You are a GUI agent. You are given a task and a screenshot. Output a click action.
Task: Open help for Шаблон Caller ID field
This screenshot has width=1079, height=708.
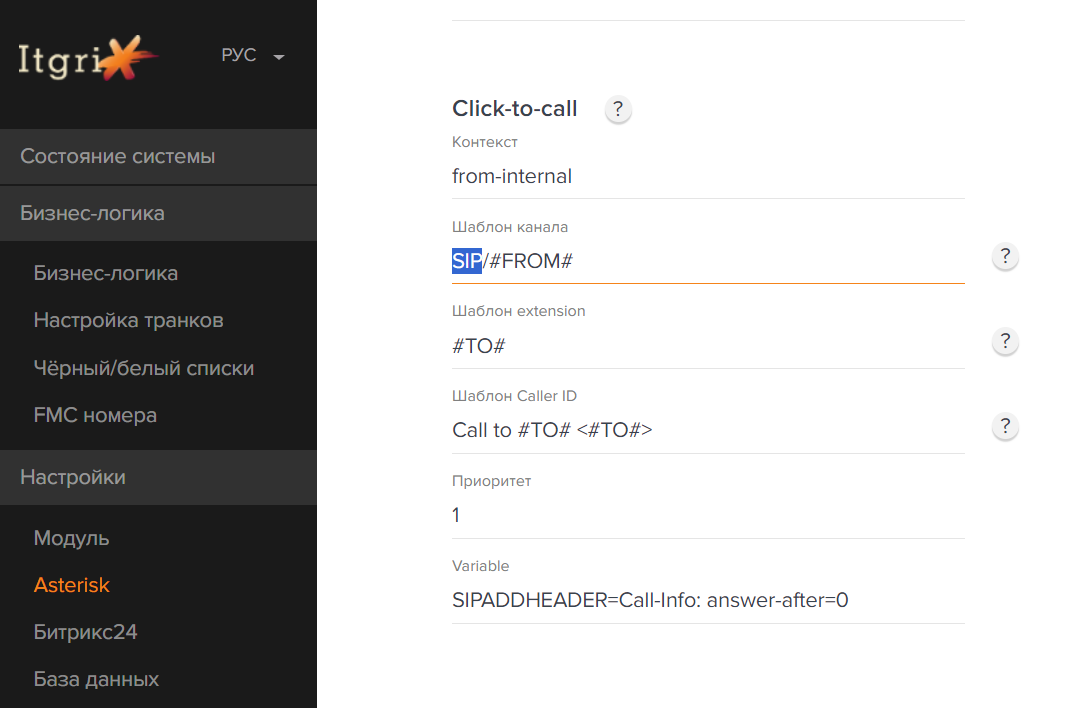click(1005, 426)
